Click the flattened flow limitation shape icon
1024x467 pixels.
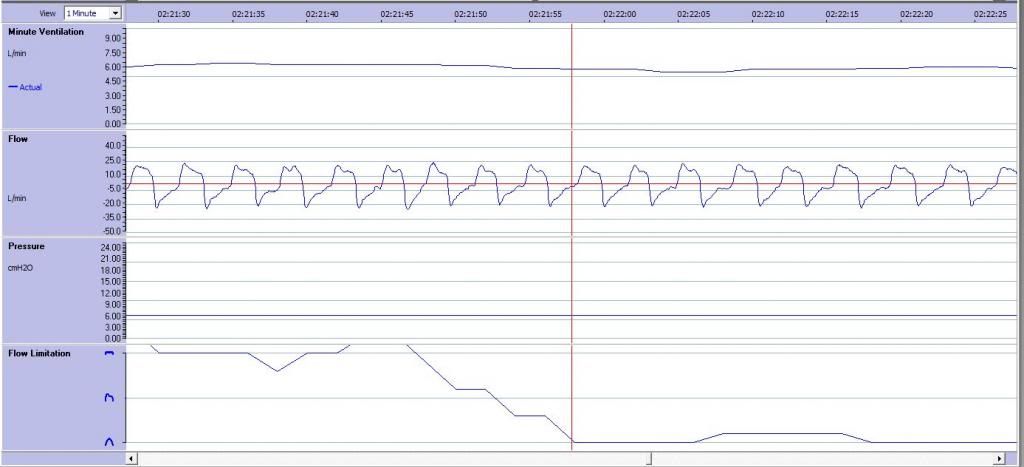(109, 353)
